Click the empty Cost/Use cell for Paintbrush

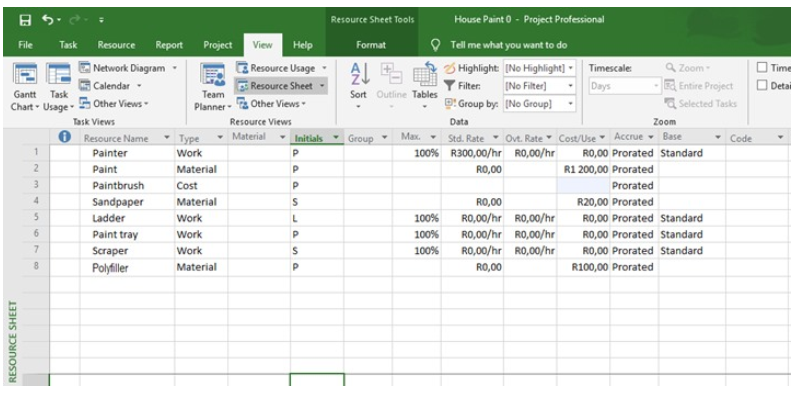[583, 186]
